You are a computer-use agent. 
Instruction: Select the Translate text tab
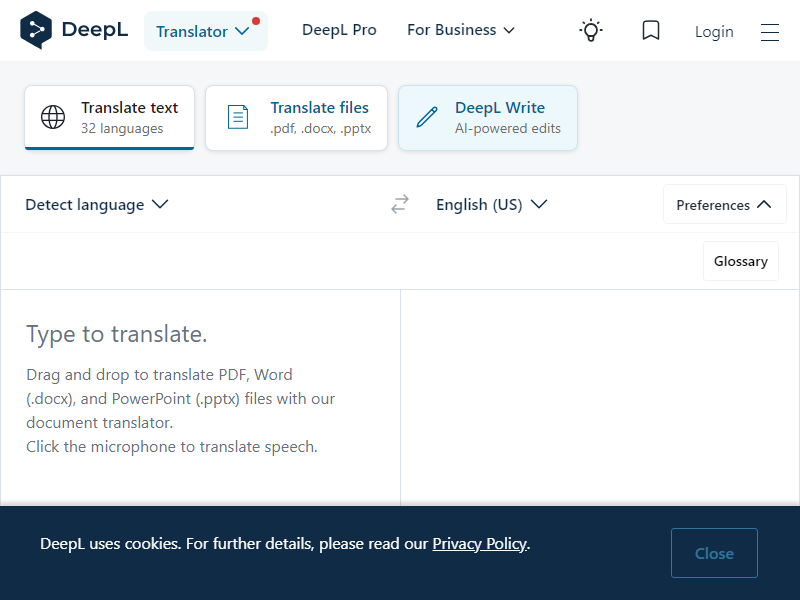(109, 118)
